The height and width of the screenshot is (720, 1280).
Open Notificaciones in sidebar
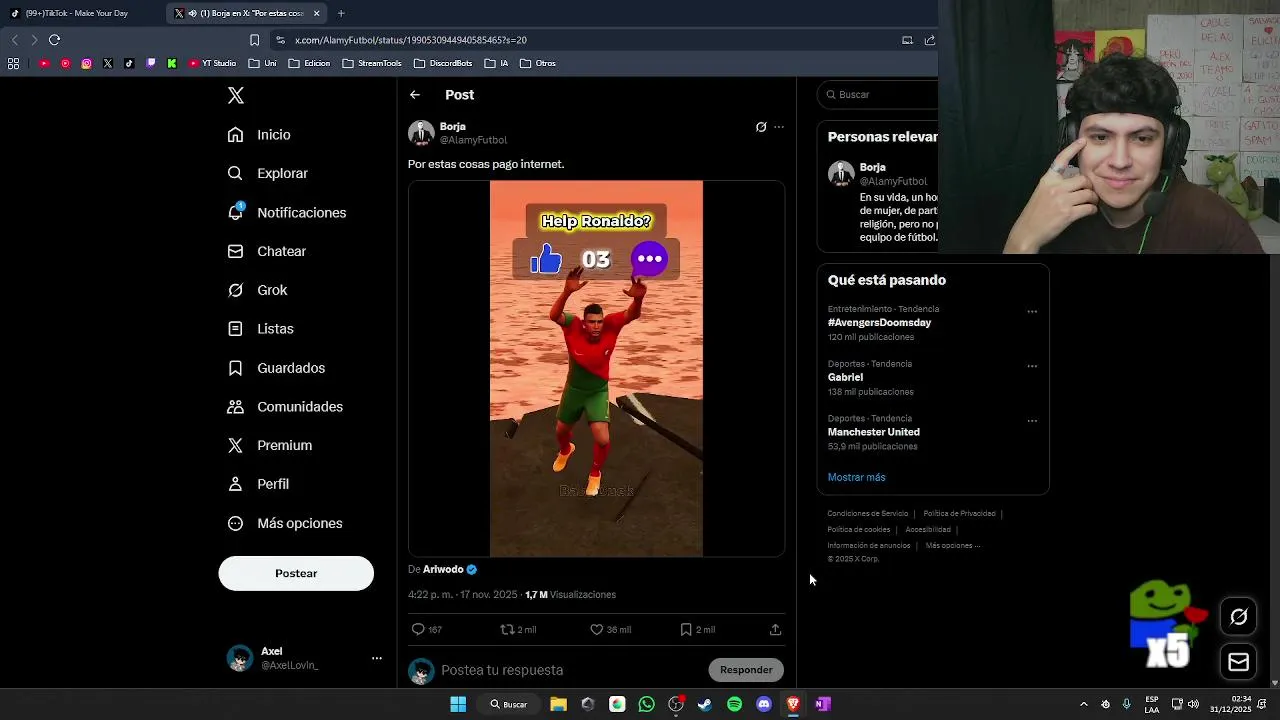tap(286, 212)
